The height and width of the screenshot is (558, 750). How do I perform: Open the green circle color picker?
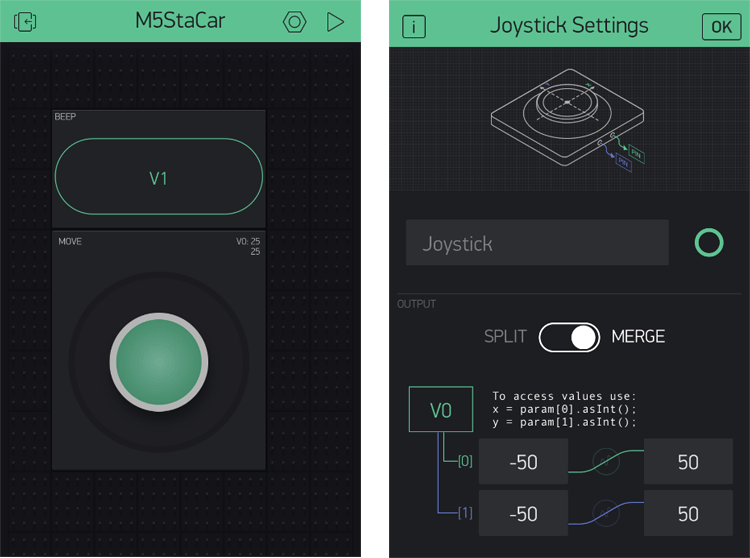pos(709,242)
